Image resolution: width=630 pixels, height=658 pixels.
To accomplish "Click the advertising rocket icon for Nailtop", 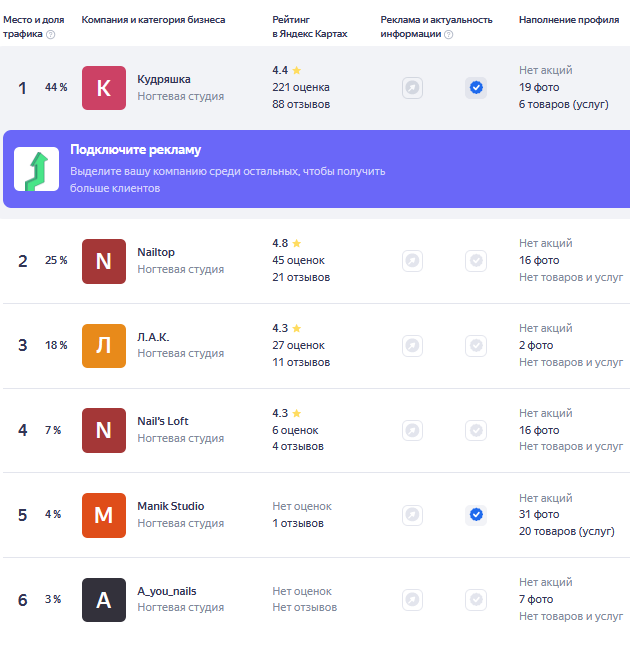I will click(x=412, y=261).
